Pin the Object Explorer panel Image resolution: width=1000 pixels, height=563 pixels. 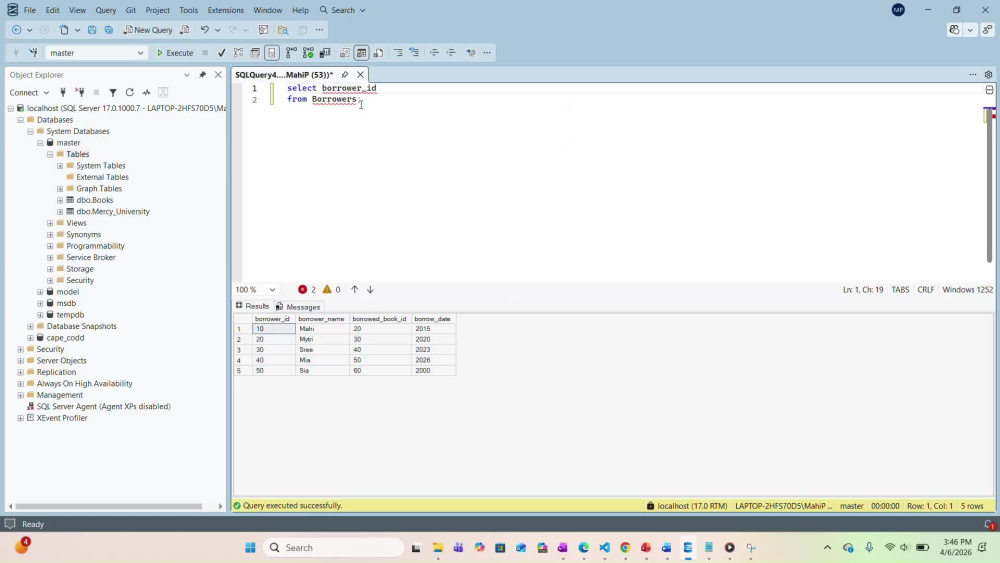pos(202,75)
